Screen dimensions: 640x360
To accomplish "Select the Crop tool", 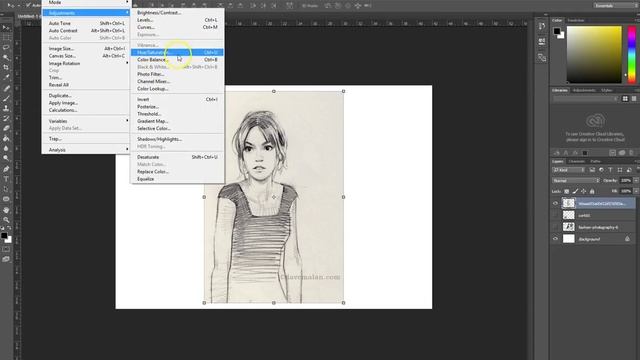I will coord(6,67).
